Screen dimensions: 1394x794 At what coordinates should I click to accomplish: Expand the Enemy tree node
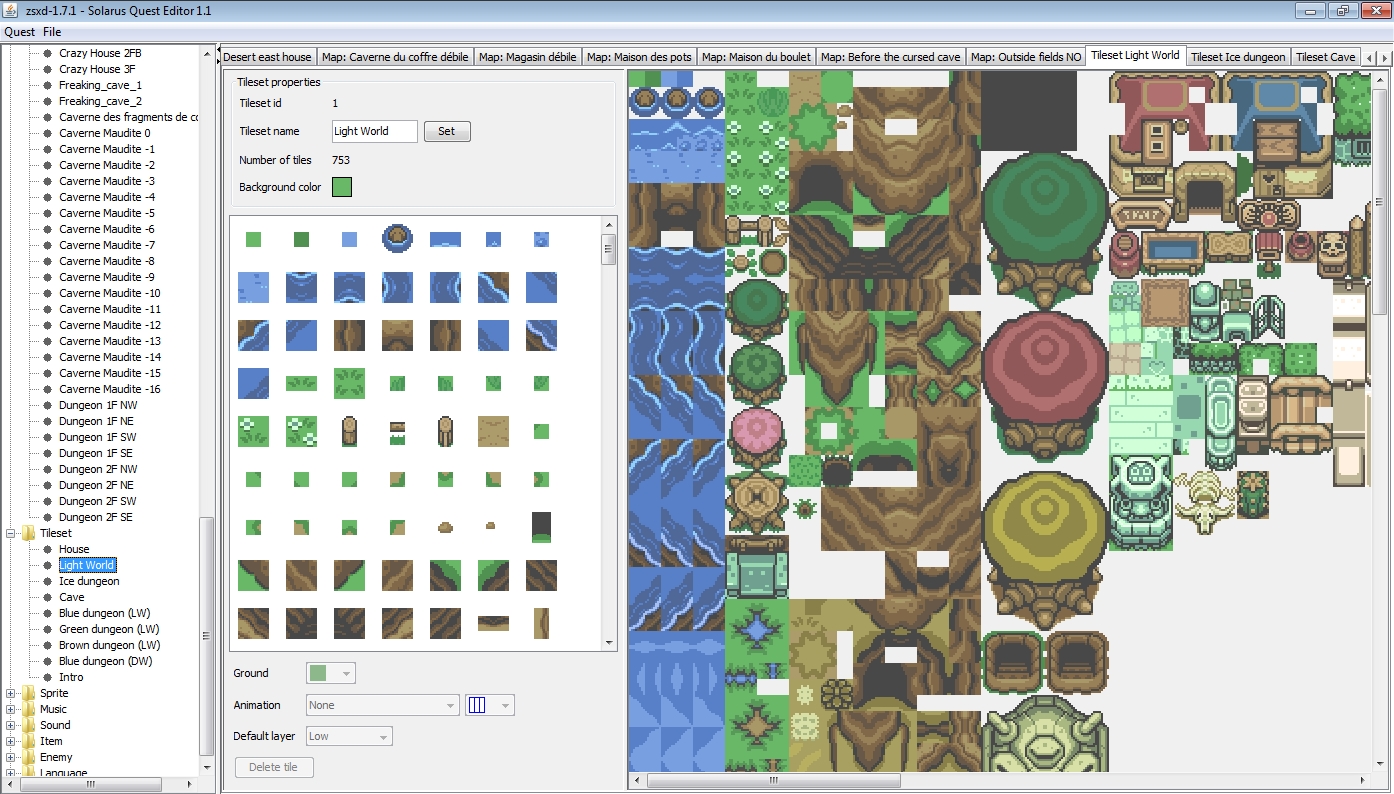coord(11,757)
